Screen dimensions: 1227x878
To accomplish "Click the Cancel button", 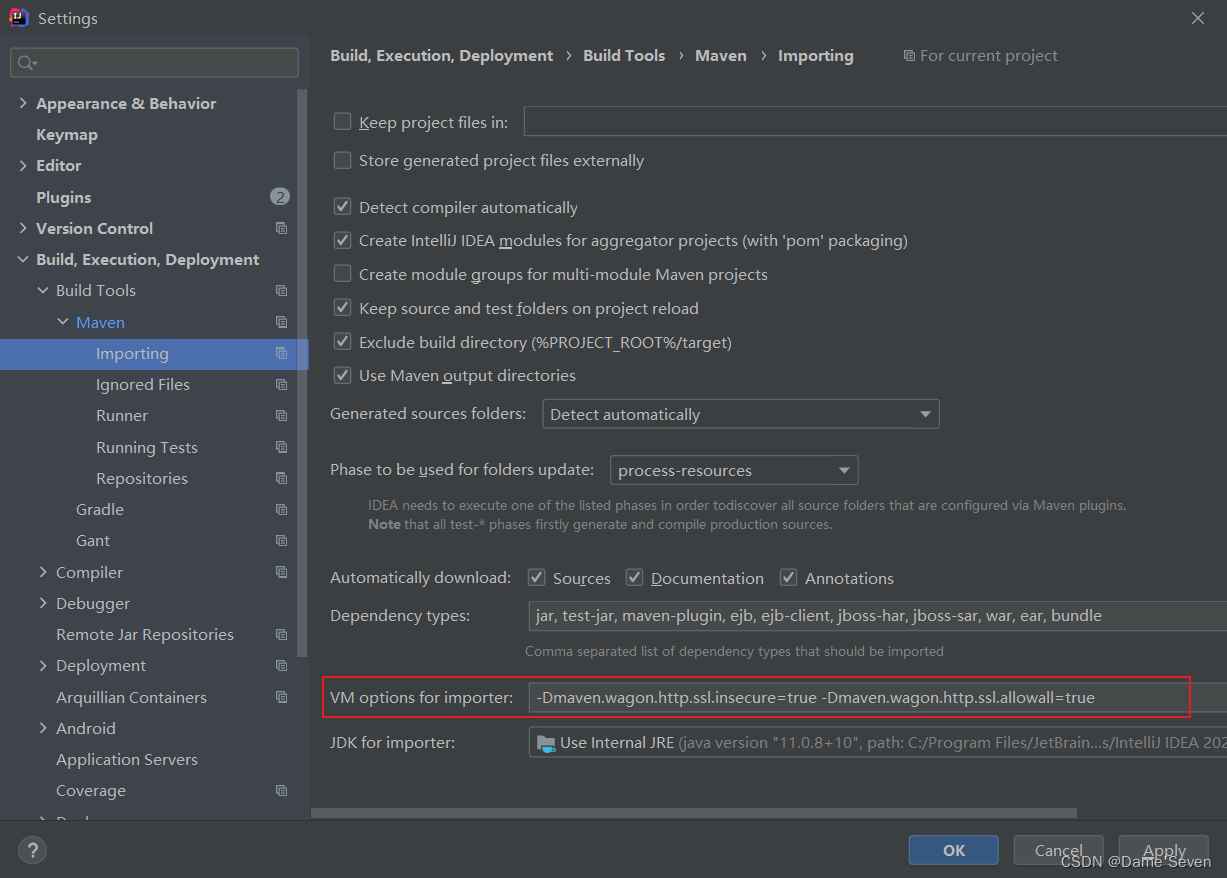I will pyautogui.click(x=1058, y=850).
